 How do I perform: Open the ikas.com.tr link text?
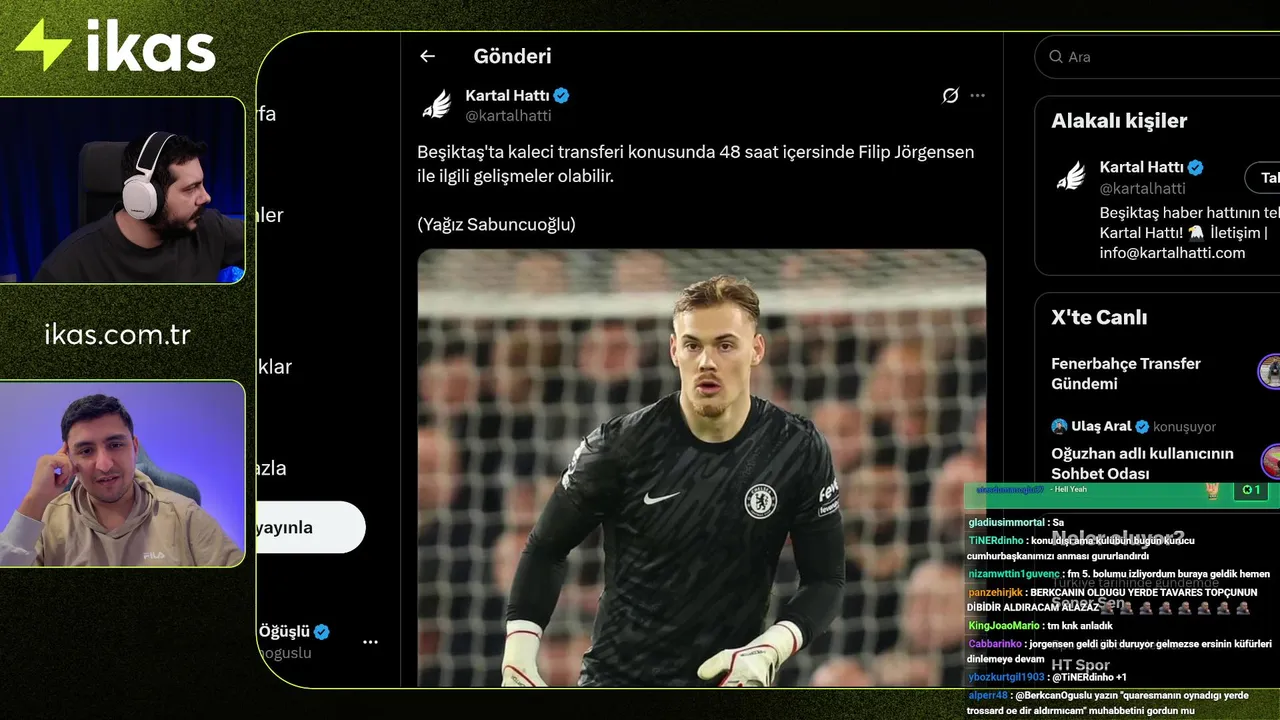117,334
